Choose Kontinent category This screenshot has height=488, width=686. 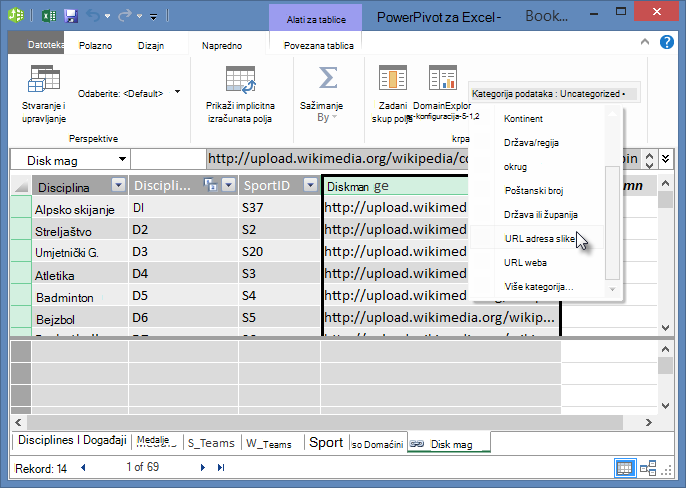coord(523,119)
